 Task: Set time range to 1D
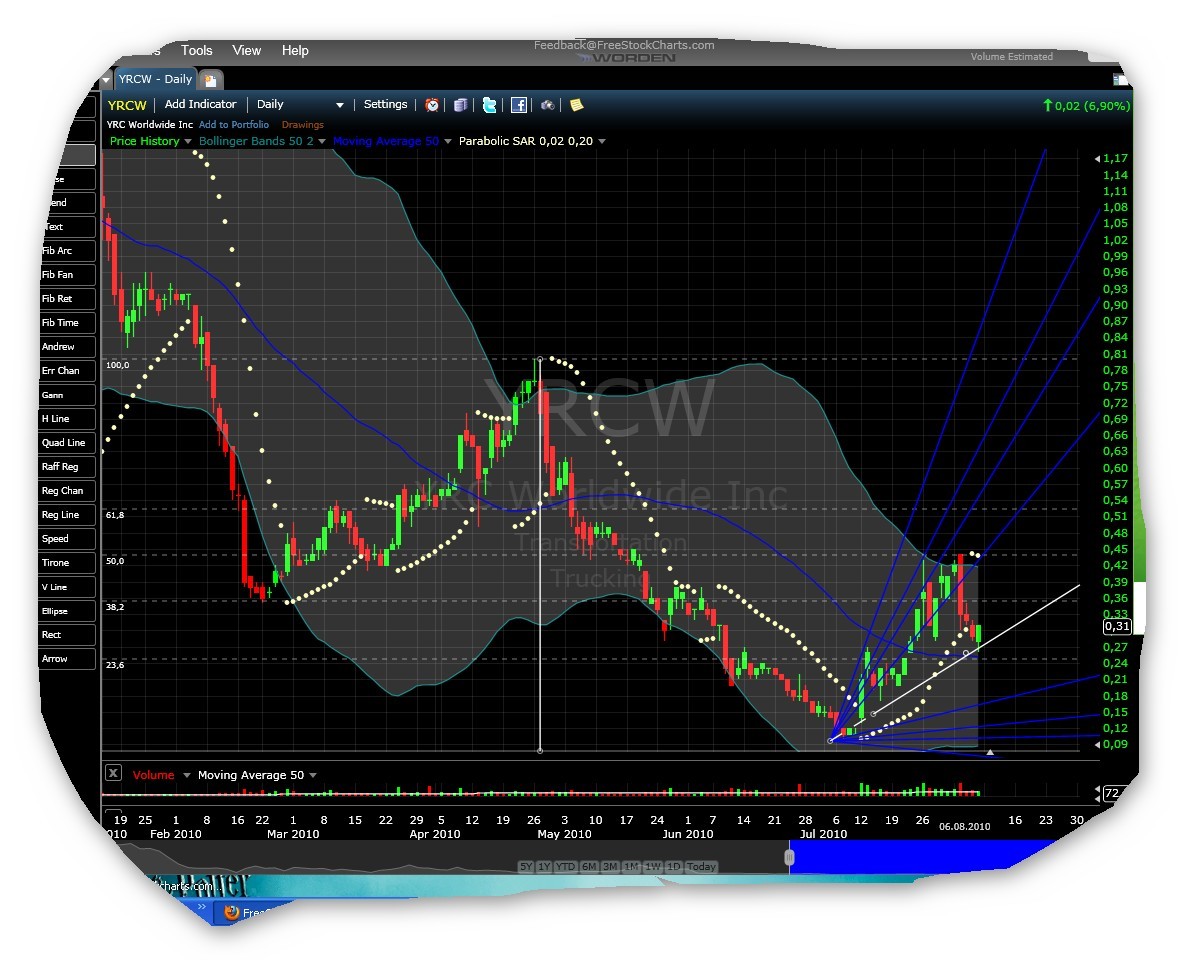674,867
